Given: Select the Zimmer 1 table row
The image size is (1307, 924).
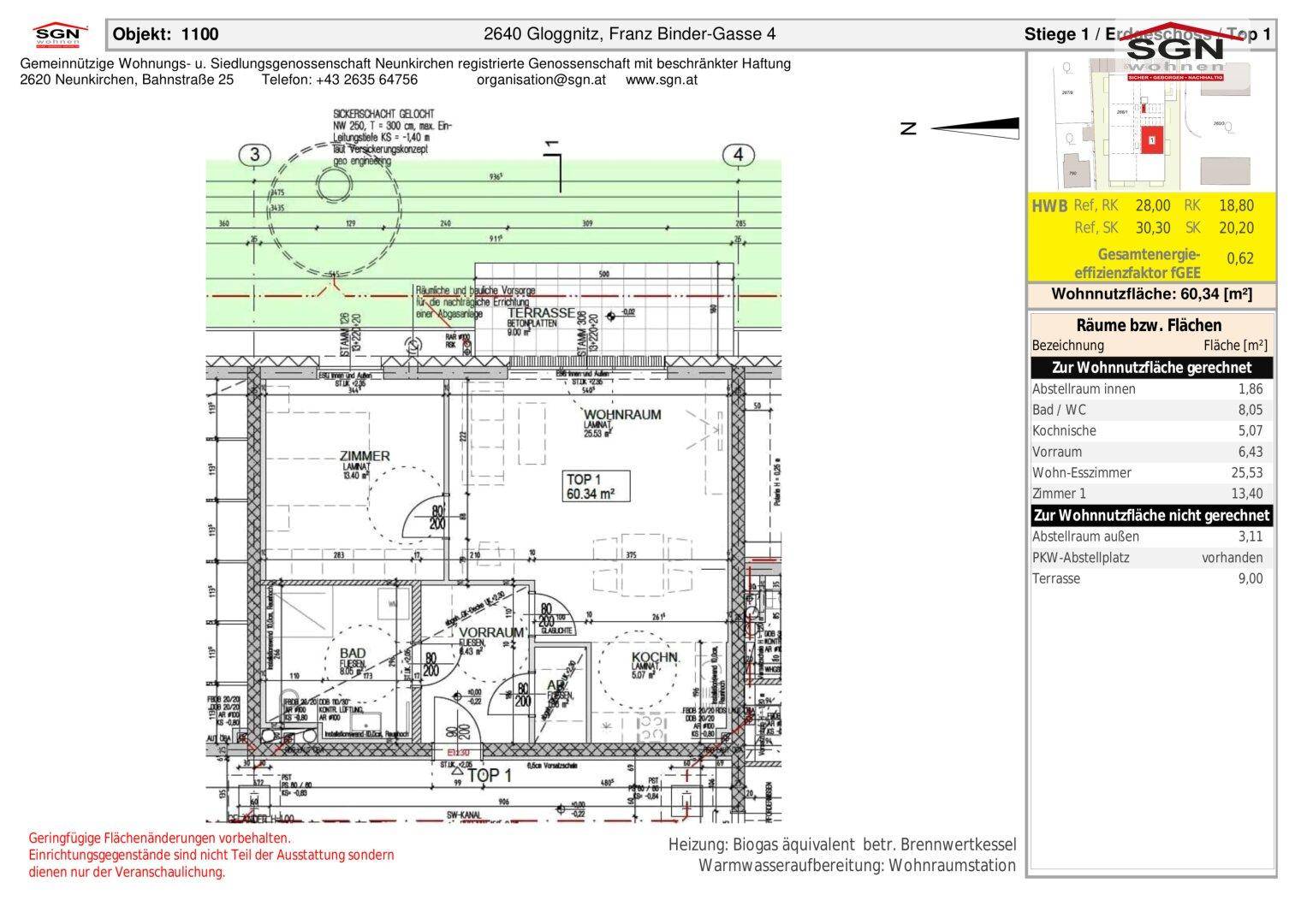Looking at the screenshot, I should pyautogui.click(x=1152, y=494).
